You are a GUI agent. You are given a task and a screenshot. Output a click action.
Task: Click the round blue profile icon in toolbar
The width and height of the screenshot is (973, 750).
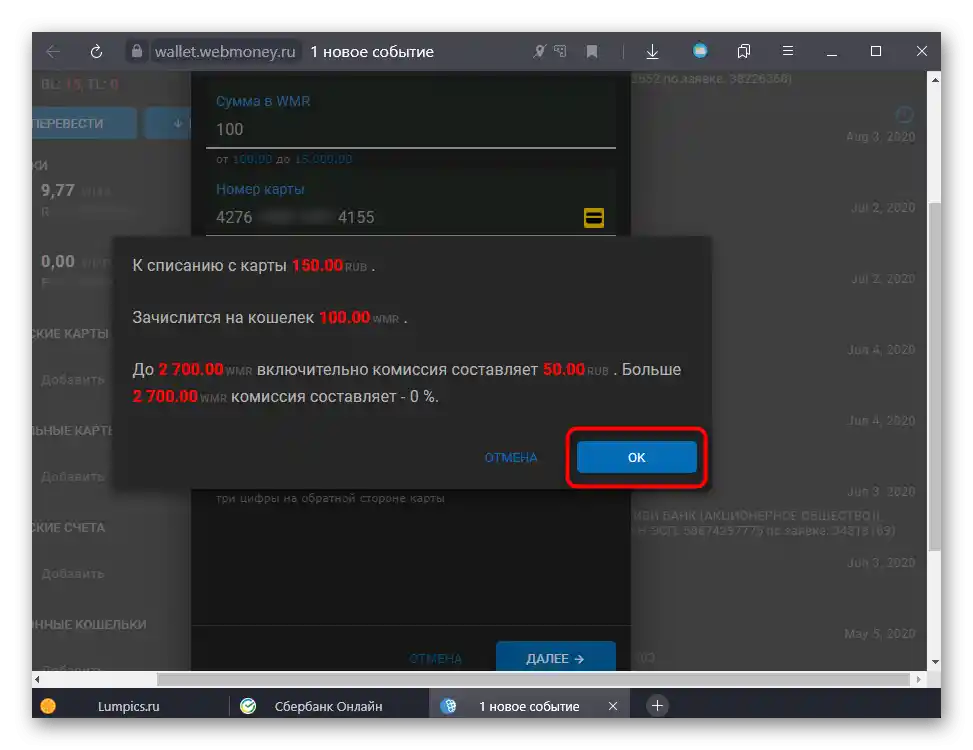(700, 51)
